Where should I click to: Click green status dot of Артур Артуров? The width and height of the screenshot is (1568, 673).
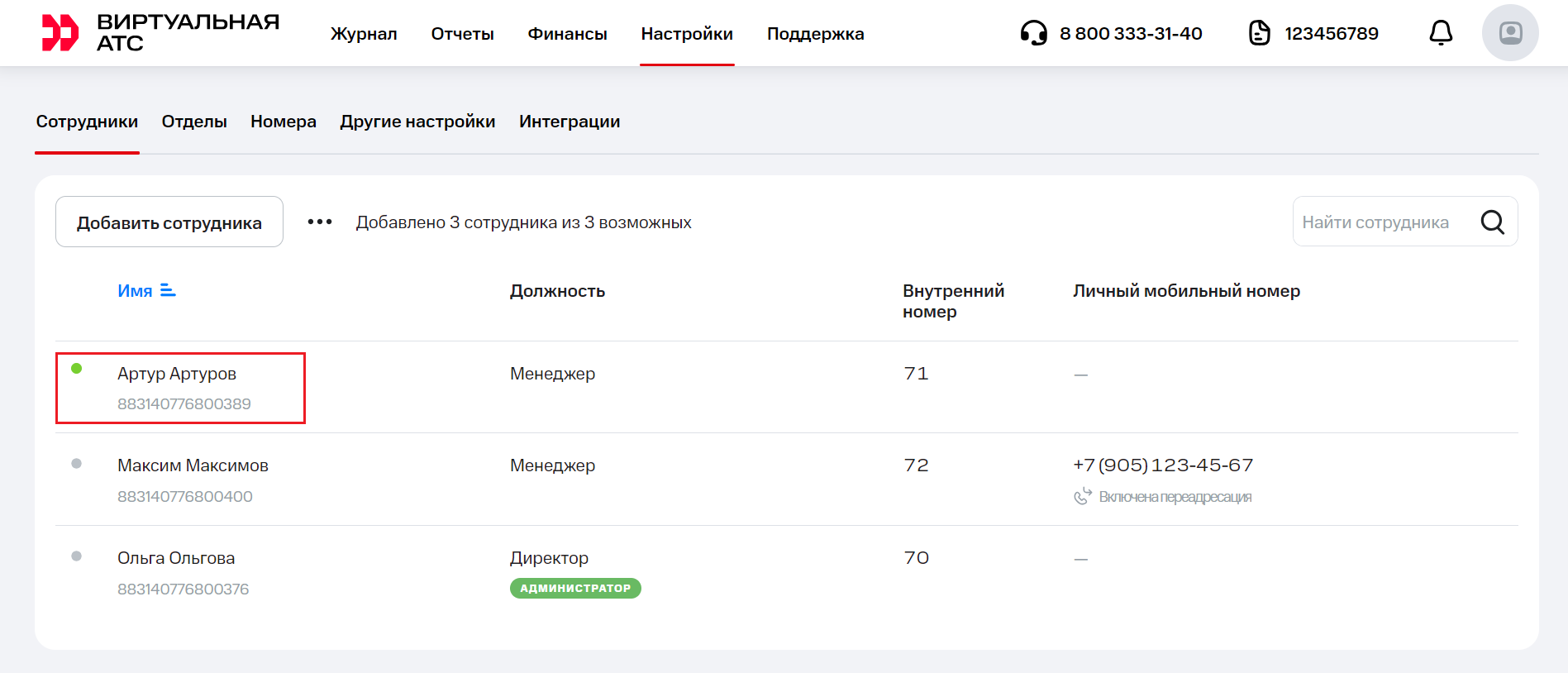click(77, 369)
